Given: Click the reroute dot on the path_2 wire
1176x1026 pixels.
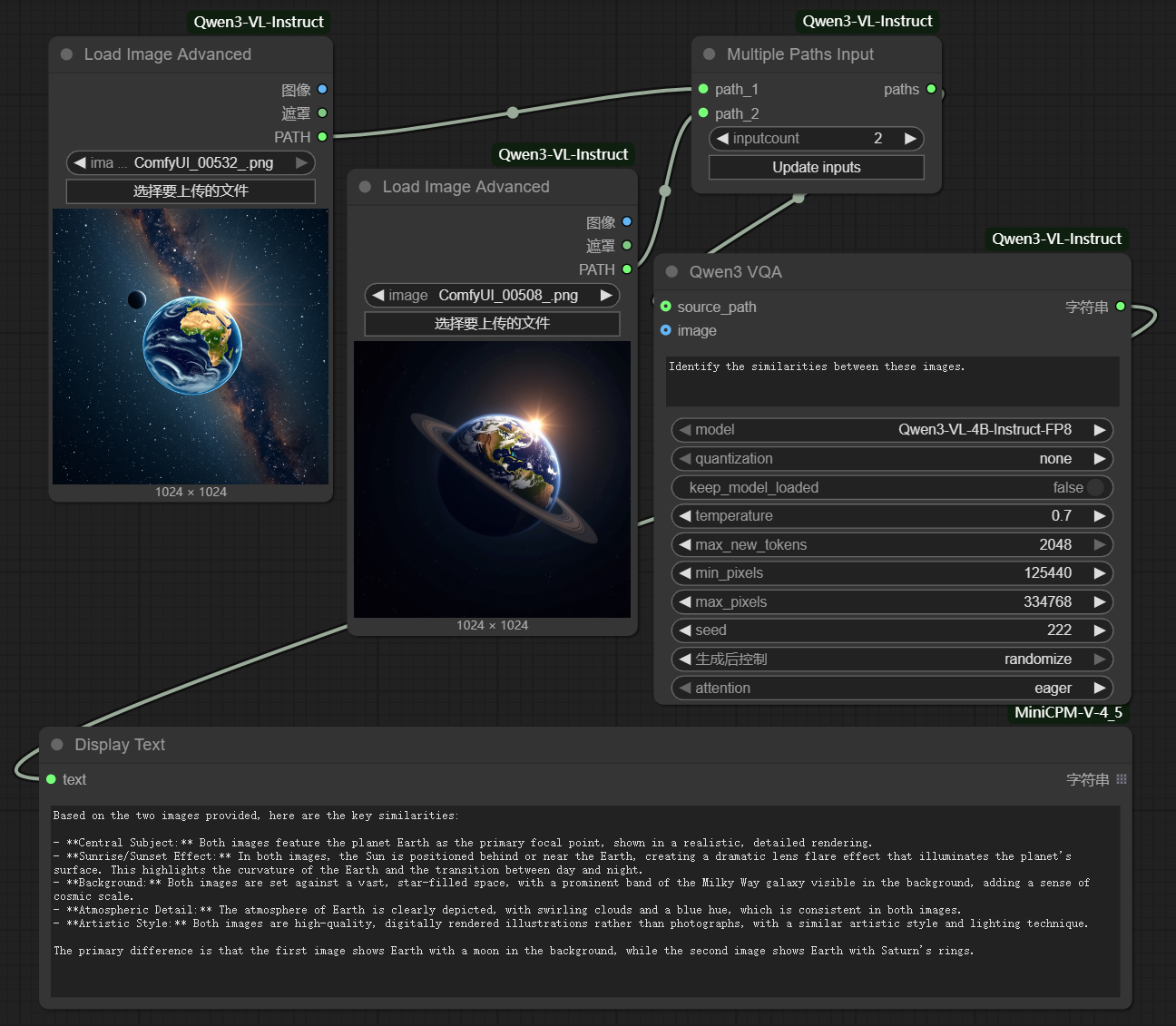Looking at the screenshot, I should [665, 191].
